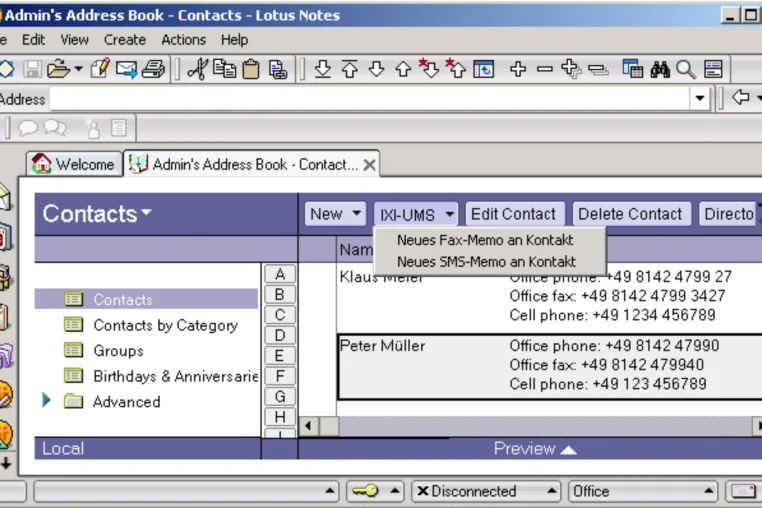Screen dimensions: 762x508
Task: Expand the Advanced folder triangle
Action: pos(46,400)
